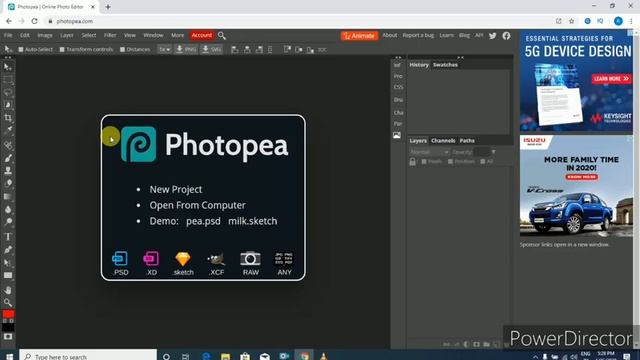Select the Rectangle Select tool

(x=8, y=80)
